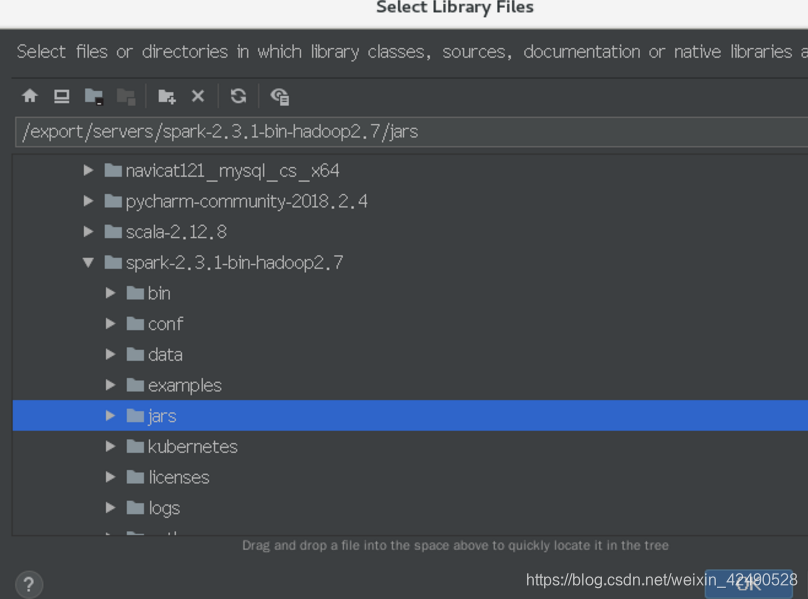Click the kubernetes folder icon
The width and height of the screenshot is (808, 599).
(135, 446)
